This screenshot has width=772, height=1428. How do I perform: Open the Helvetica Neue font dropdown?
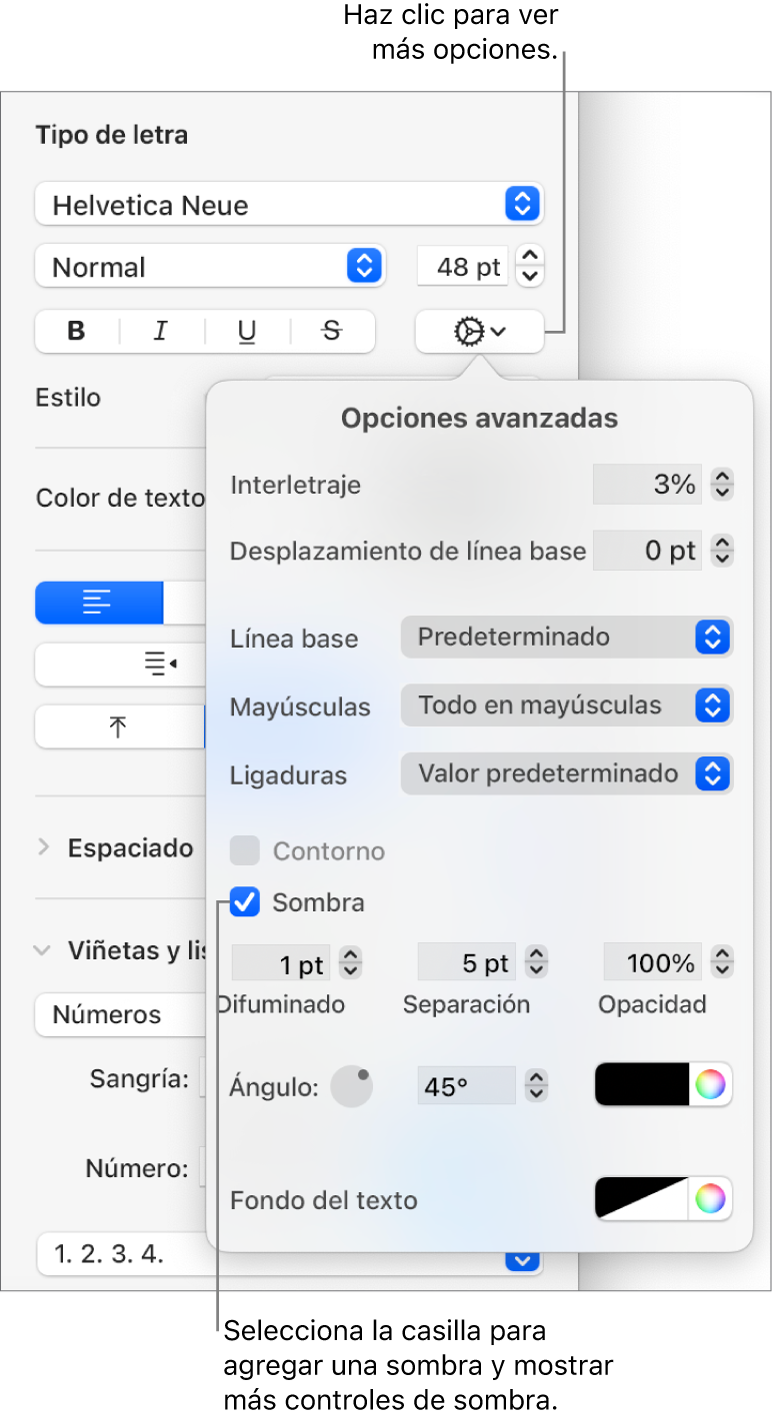pyautogui.click(x=288, y=205)
